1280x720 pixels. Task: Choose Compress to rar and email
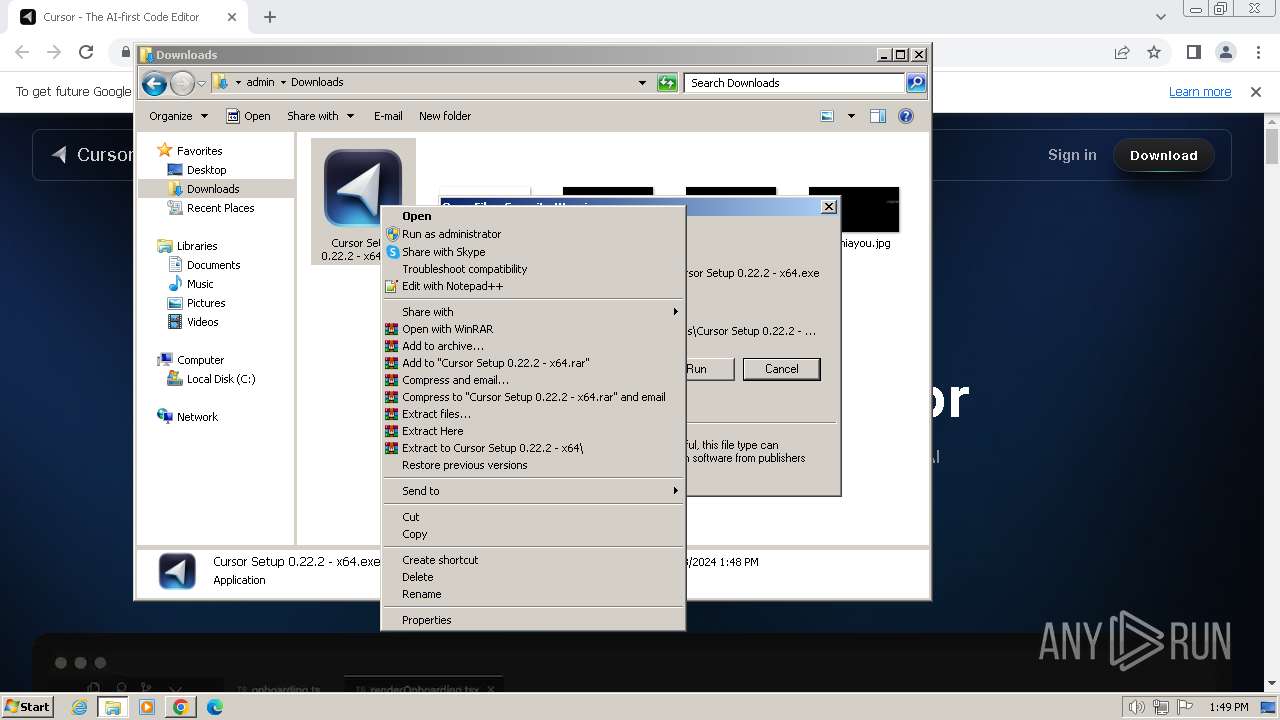(x=533, y=397)
